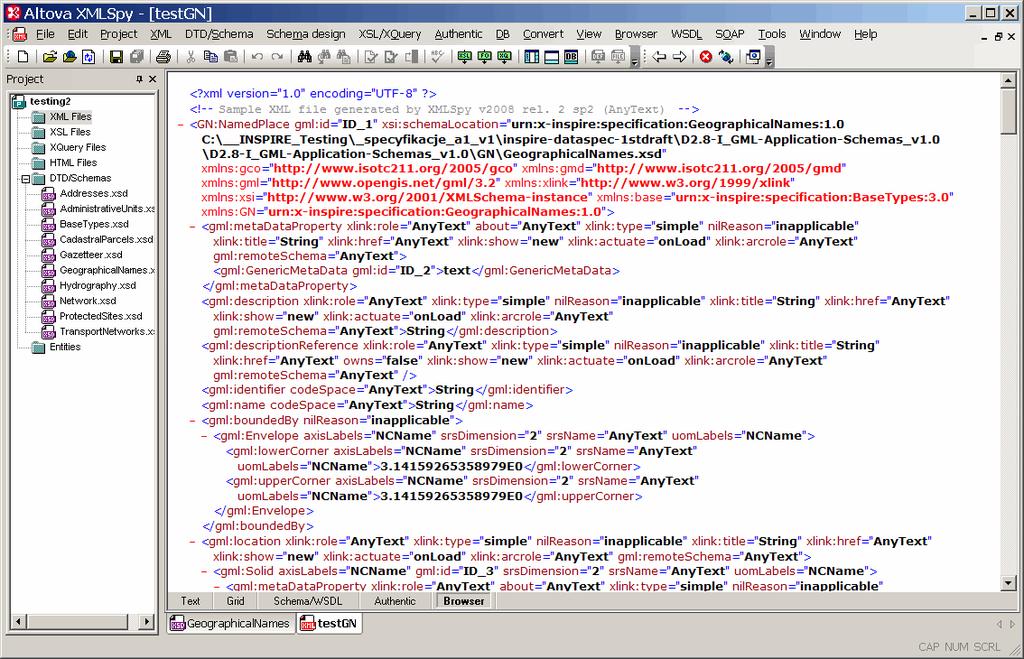Click the Open file folder icon
Viewport: 1024px width, 659px height.
(x=50, y=57)
